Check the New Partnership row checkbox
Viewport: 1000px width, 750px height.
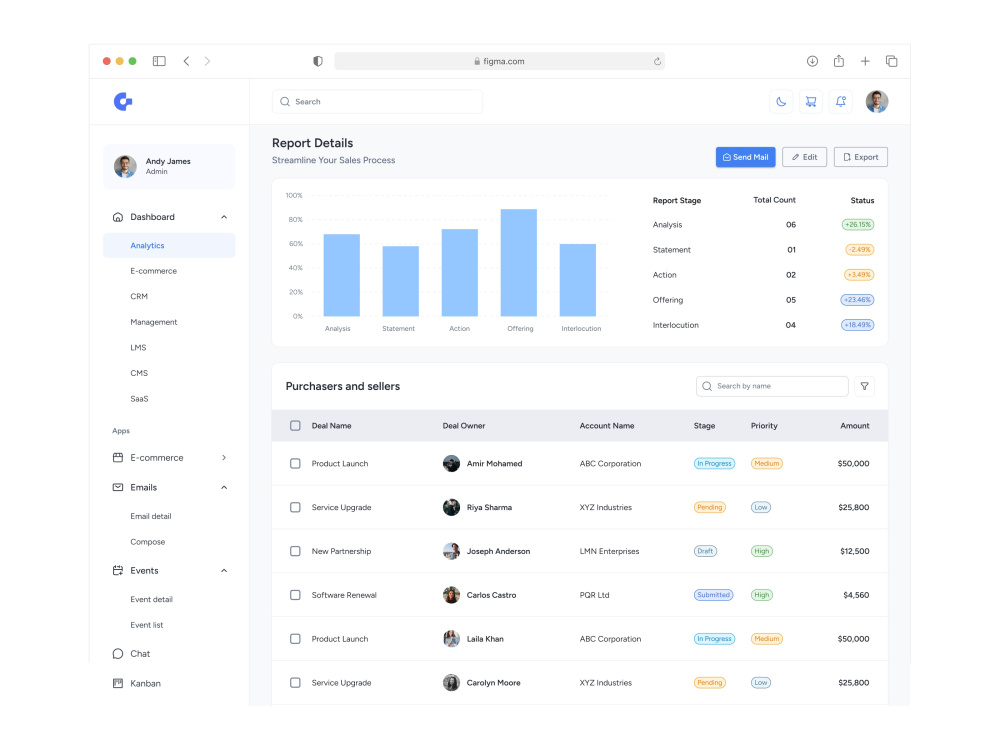coord(295,551)
